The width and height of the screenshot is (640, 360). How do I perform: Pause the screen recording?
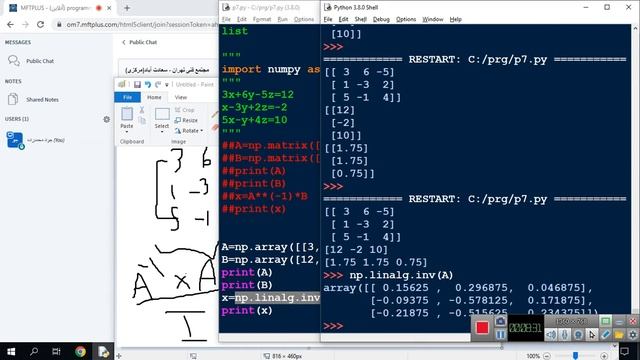[x=500, y=335]
